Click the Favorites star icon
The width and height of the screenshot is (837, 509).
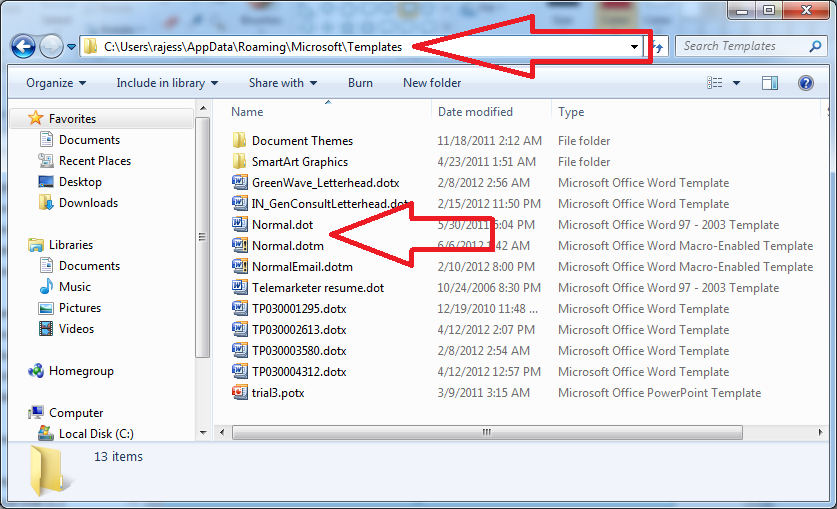pos(36,119)
